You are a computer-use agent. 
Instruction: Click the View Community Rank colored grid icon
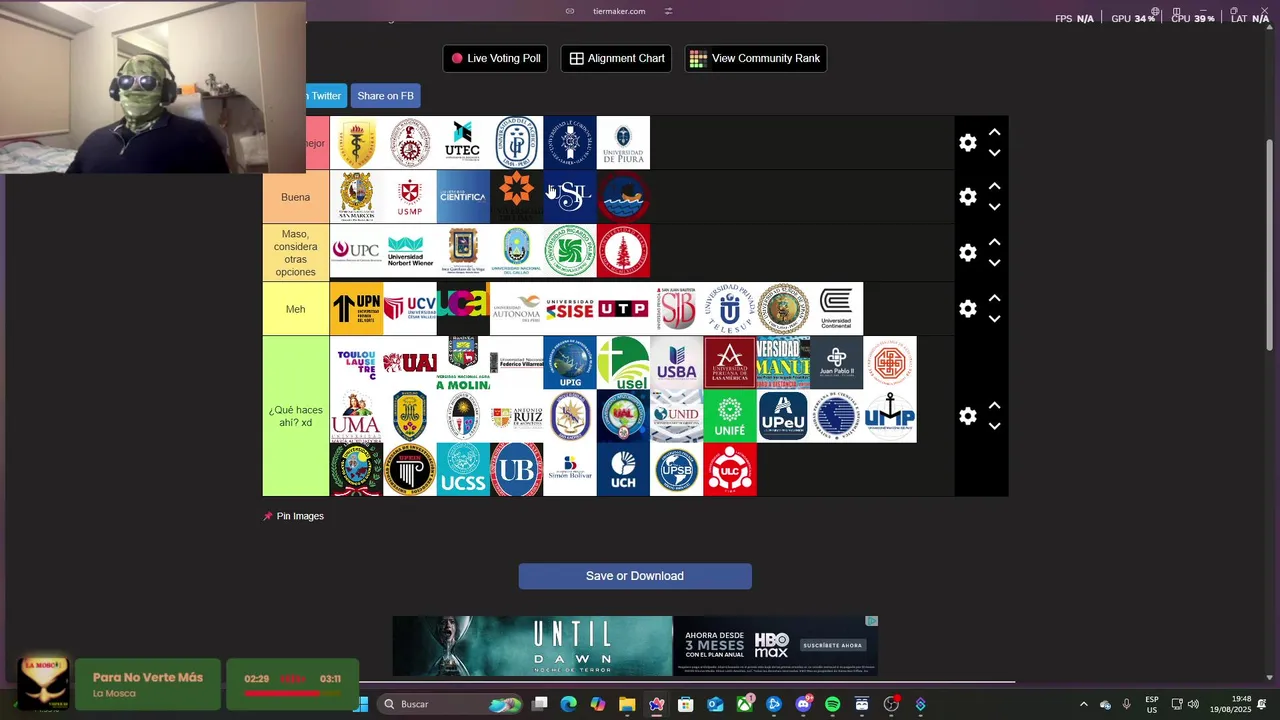(698, 59)
